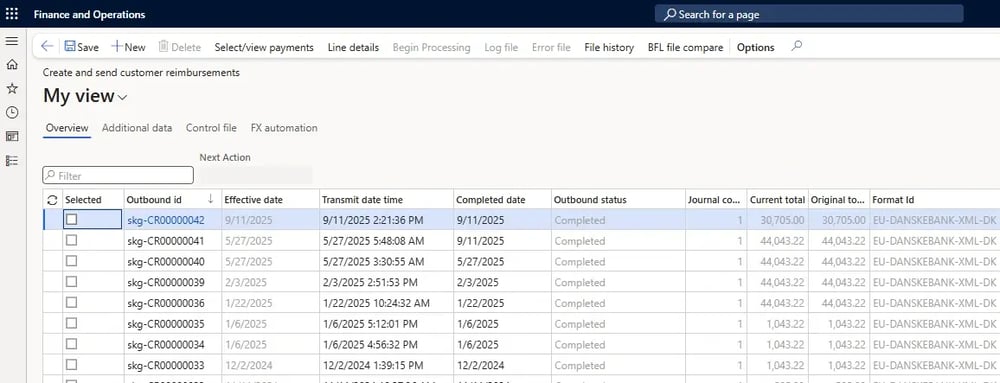Viewport: 1000px width, 383px height.
Task: Sort by Outbound id column header
Action: 172,199
